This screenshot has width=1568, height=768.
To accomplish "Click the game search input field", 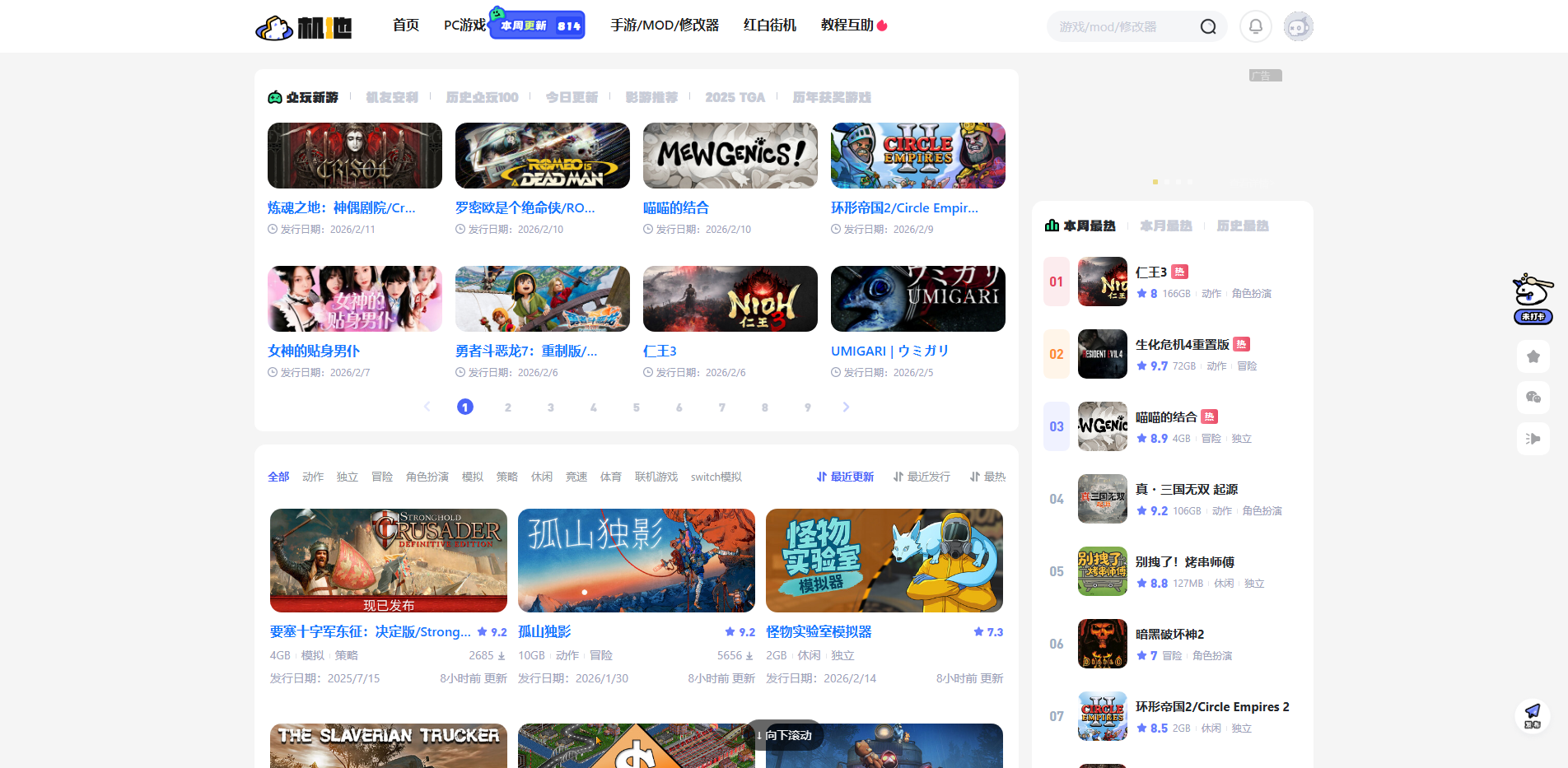I will coord(1120,27).
